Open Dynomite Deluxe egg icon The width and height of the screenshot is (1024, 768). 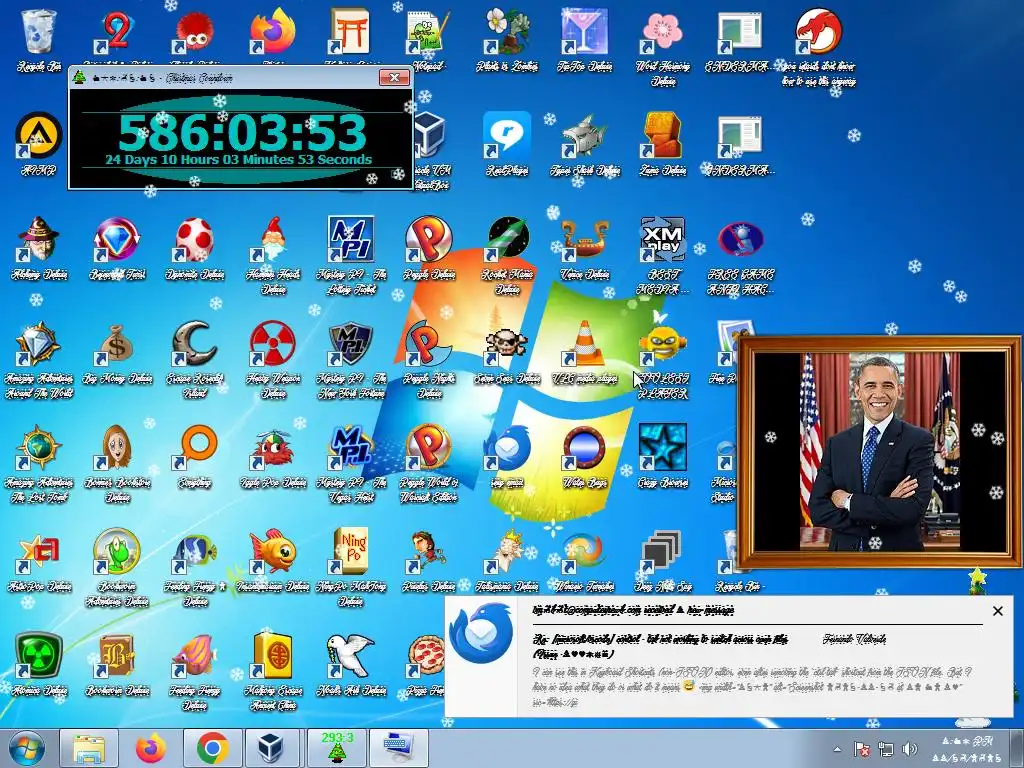coord(195,240)
